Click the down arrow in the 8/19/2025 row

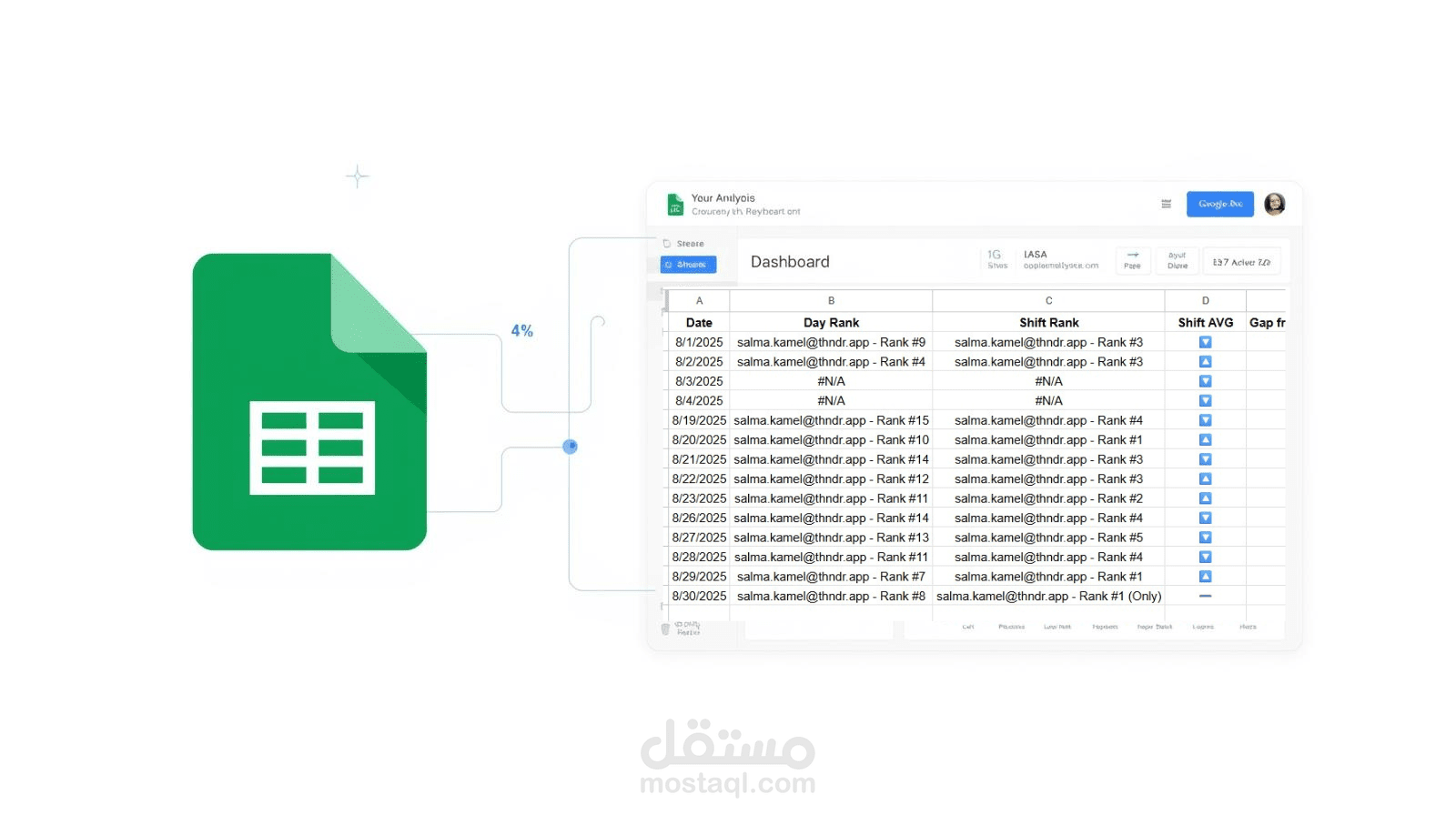(x=1205, y=420)
